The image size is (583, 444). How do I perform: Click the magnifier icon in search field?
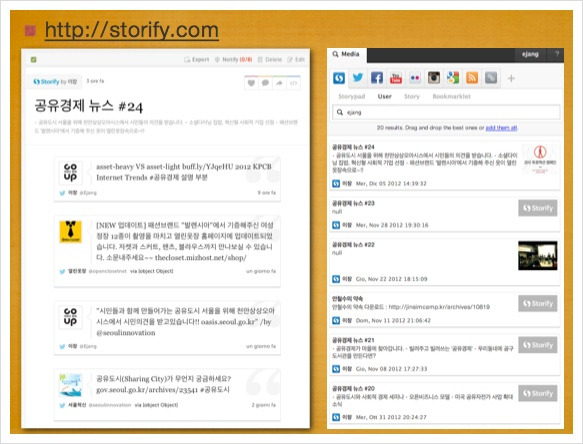pyautogui.click(x=339, y=112)
